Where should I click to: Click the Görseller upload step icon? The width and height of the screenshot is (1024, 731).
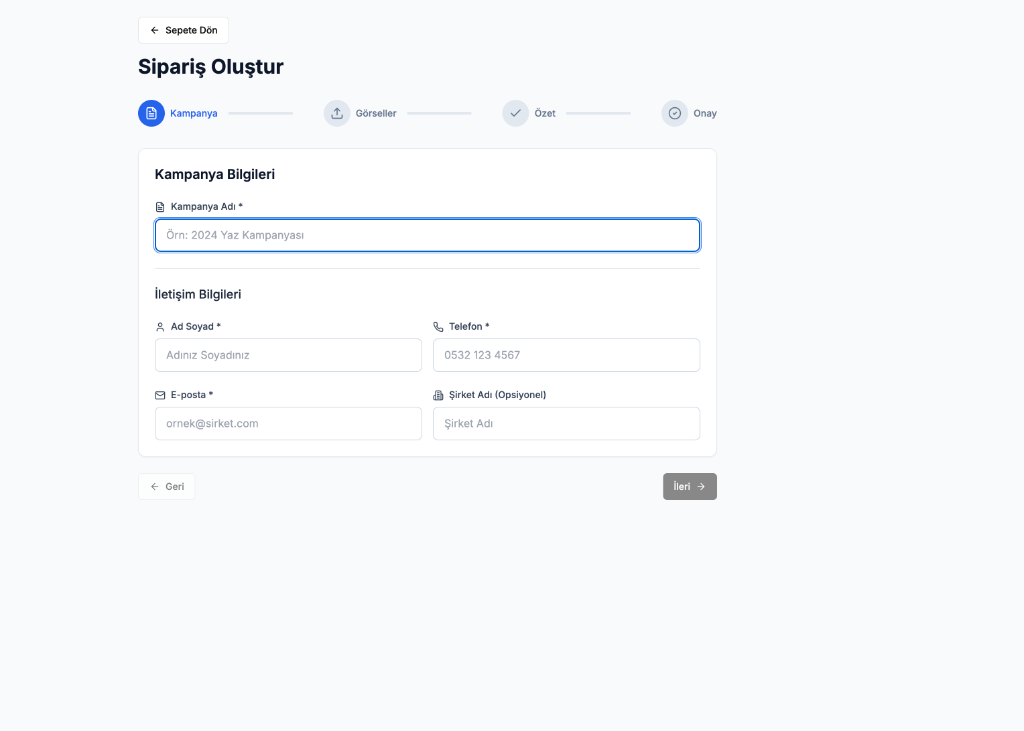(x=337, y=113)
